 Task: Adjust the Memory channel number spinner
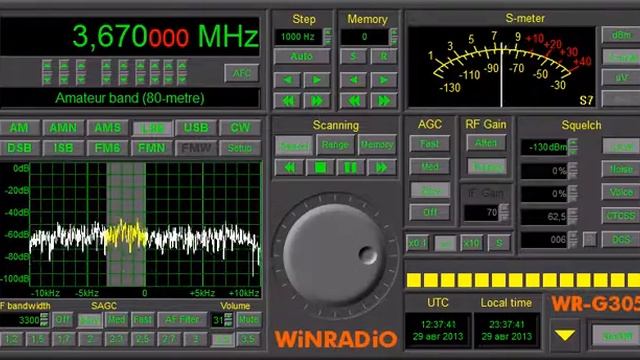[393, 36]
